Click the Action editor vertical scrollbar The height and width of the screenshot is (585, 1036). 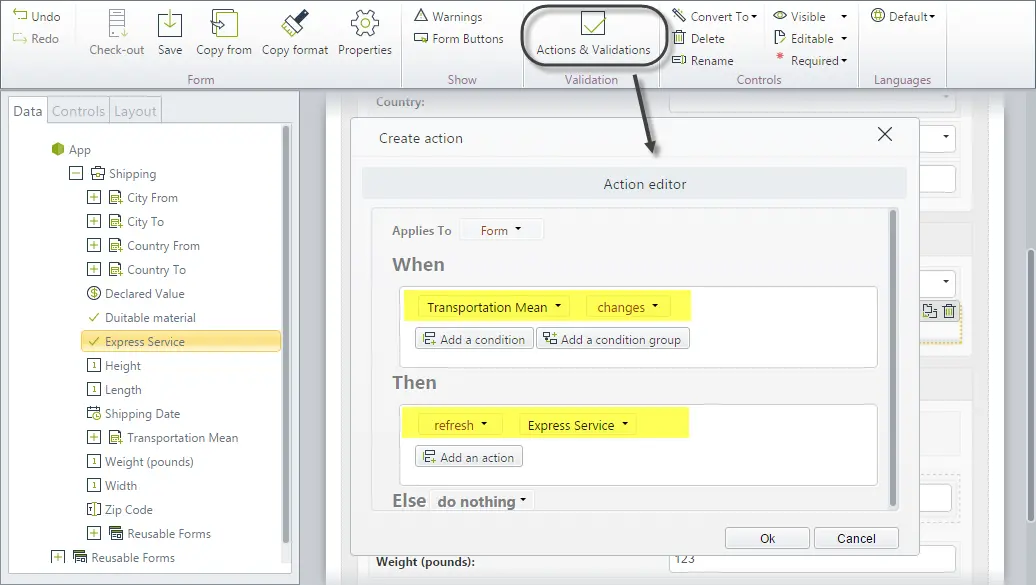coord(893,357)
